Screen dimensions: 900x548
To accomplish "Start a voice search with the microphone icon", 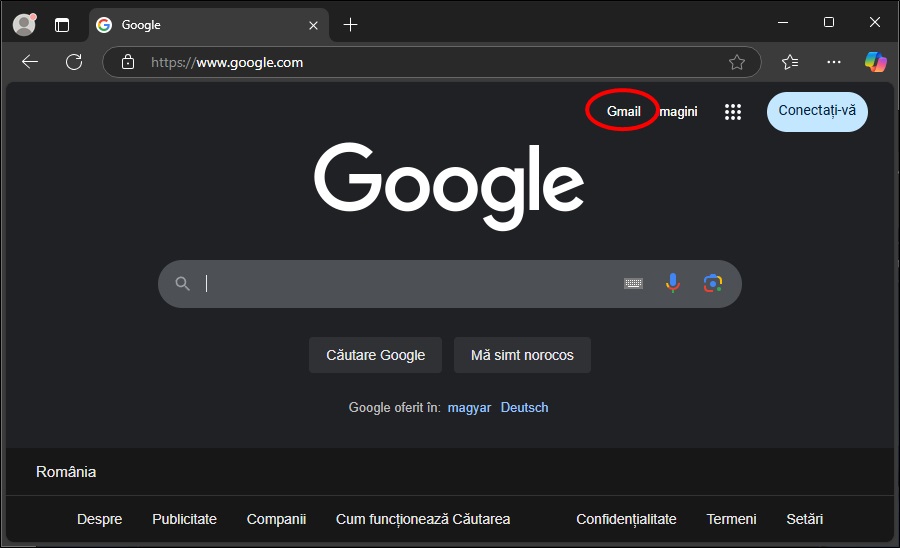I will [673, 284].
